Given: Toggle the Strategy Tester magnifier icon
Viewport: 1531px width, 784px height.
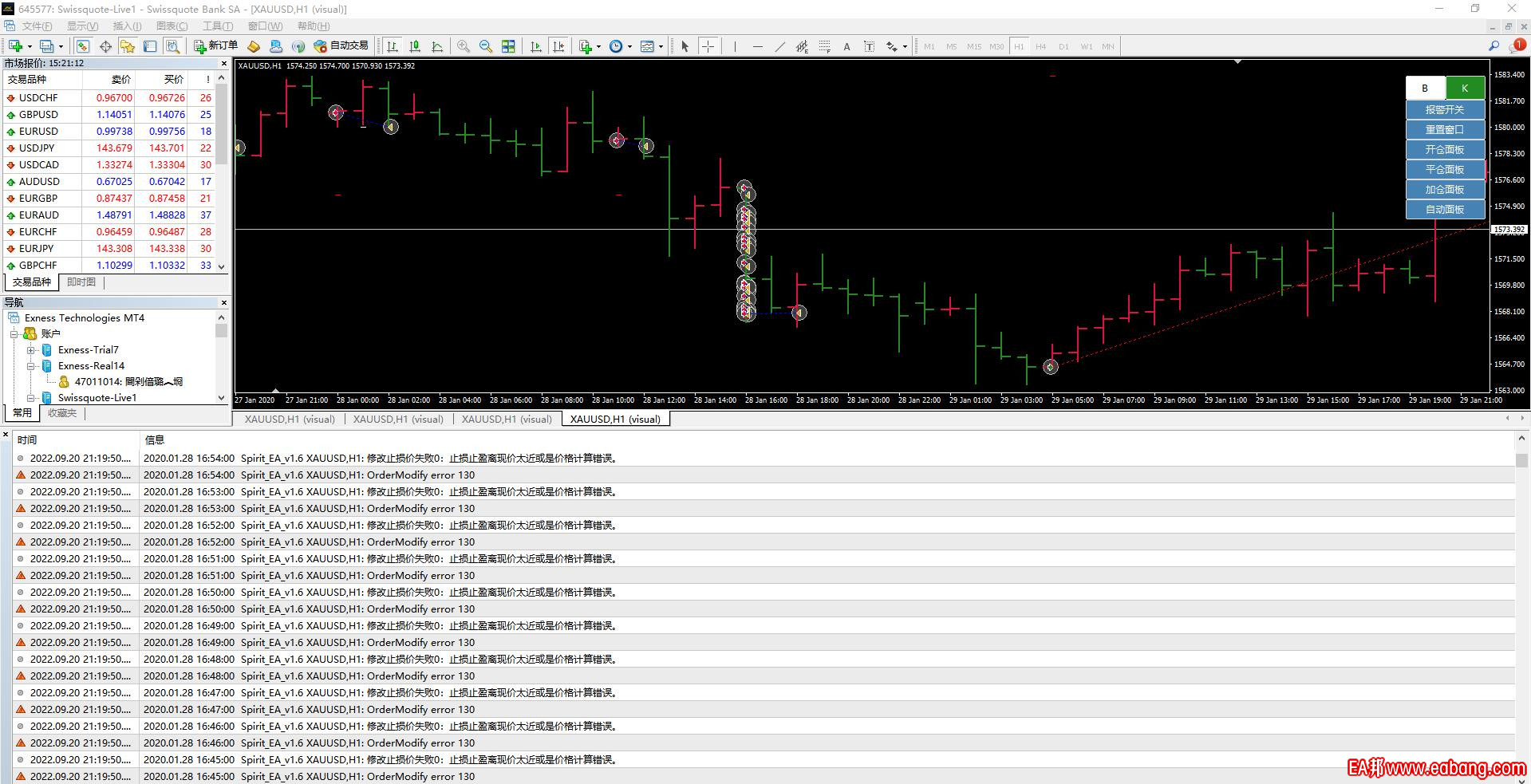Looking at the screenshot, I should click(x=172, y=46).
